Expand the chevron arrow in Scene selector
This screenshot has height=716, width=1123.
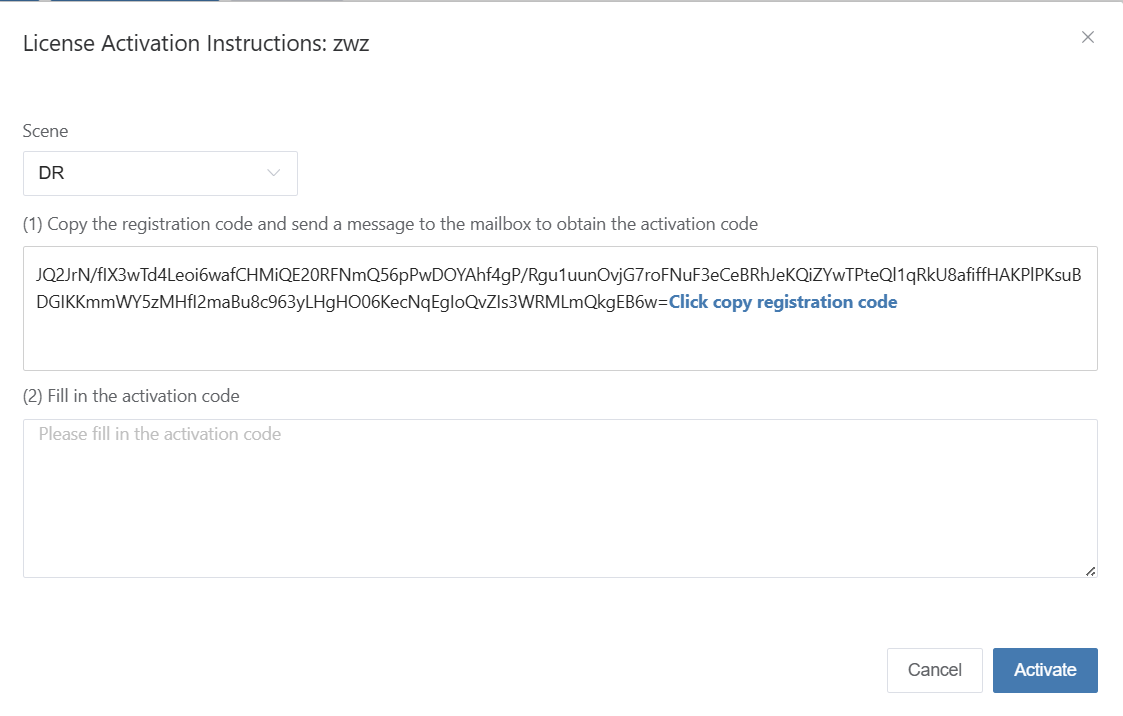point(273,173)
